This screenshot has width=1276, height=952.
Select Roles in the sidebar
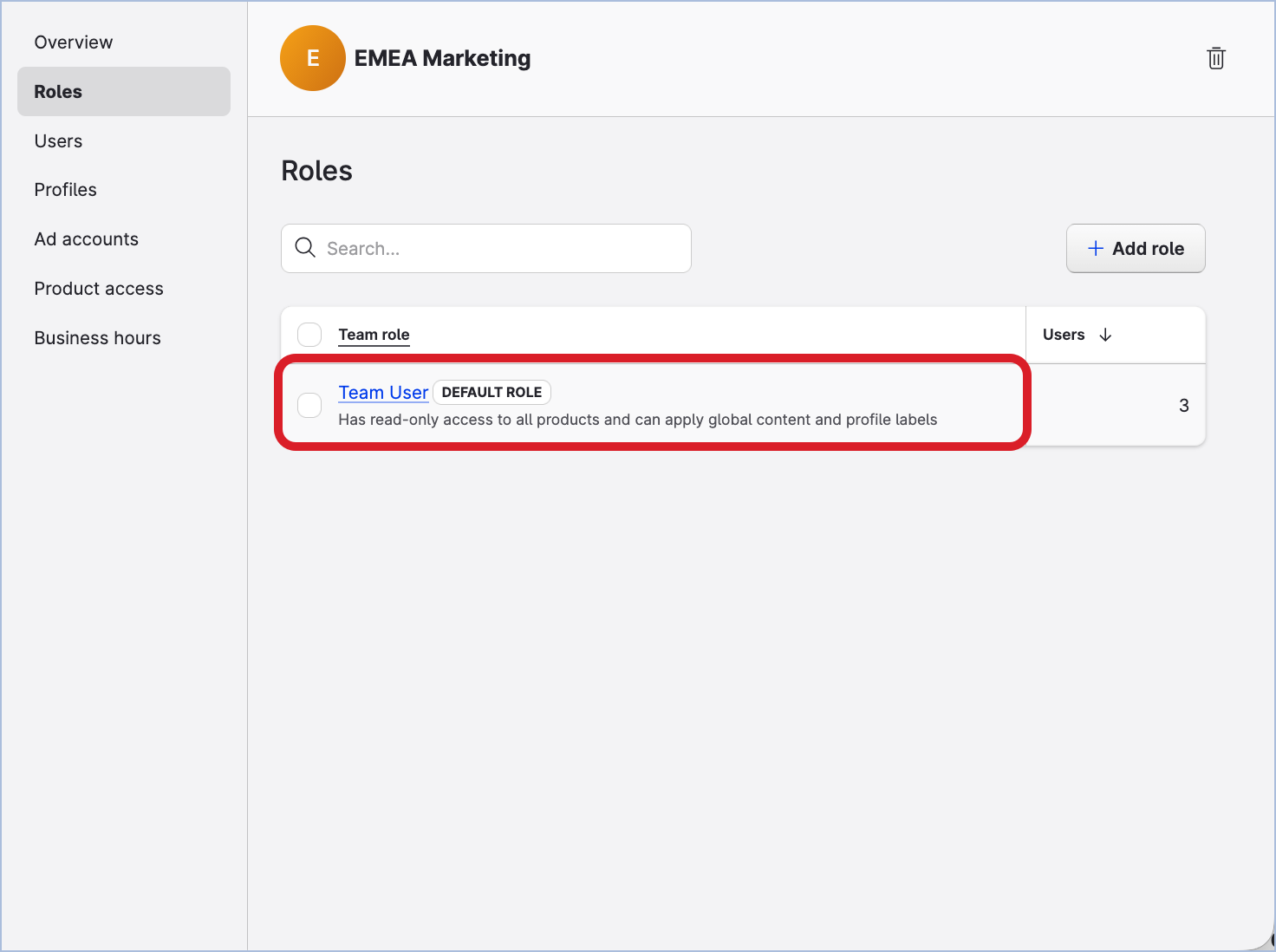pos(58,92)
